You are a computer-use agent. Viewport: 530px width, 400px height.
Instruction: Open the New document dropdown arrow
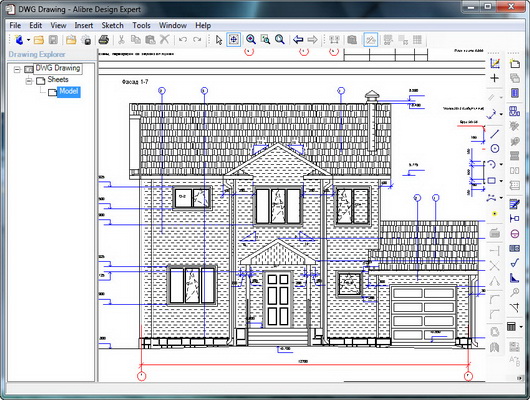(x=28, y=40)
